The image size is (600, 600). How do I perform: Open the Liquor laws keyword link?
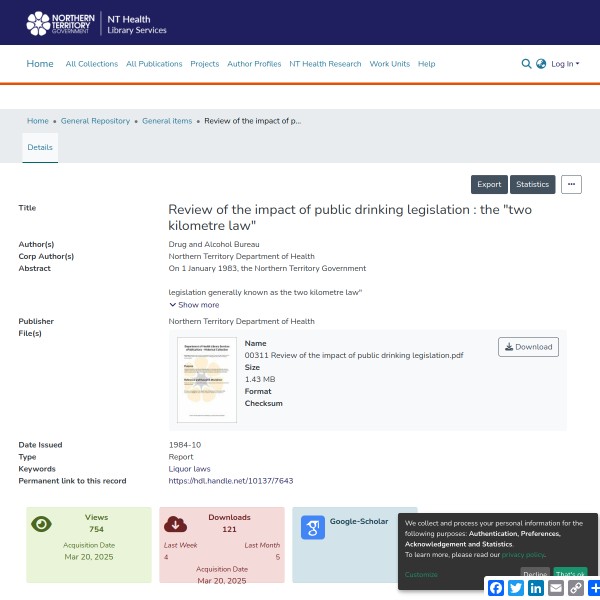[x=189, y=468]
